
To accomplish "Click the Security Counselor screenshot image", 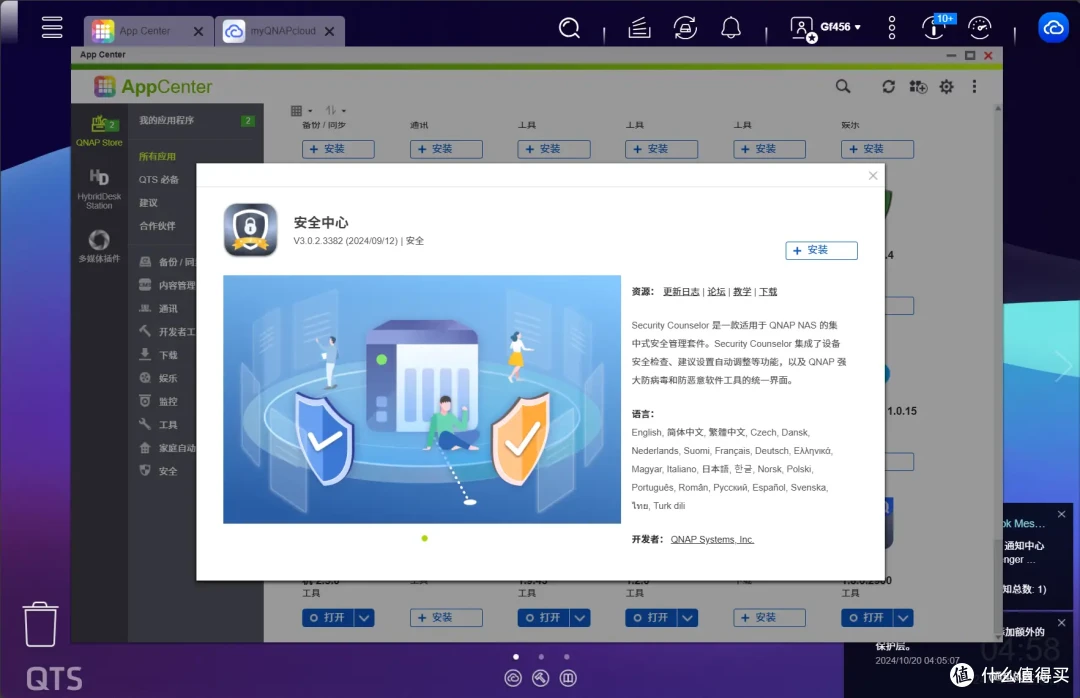I will coord(422,400).
